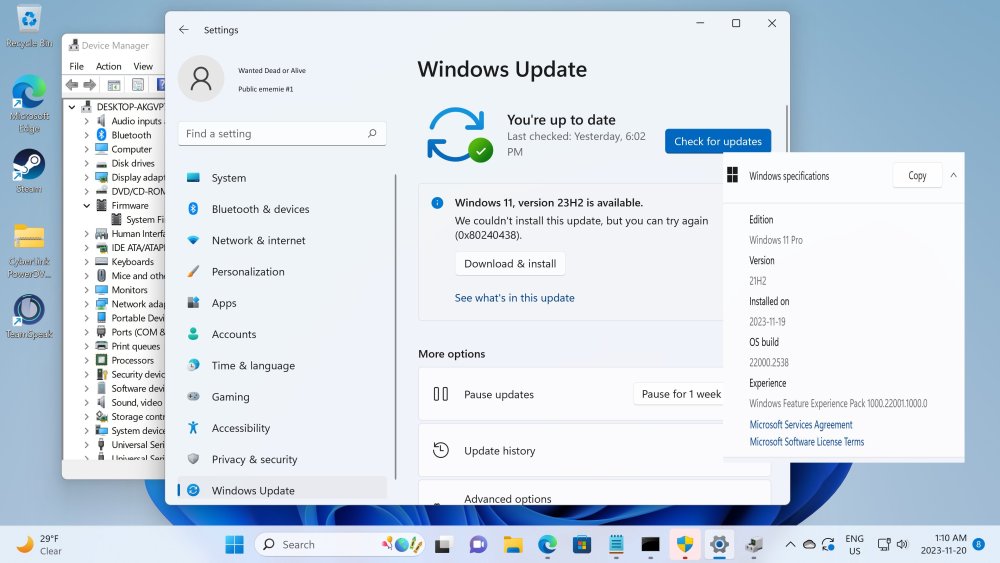Click the Steam desktop shortcut
The height and width of the screenshot is (563, 1000).
click(x=29, y=169)
